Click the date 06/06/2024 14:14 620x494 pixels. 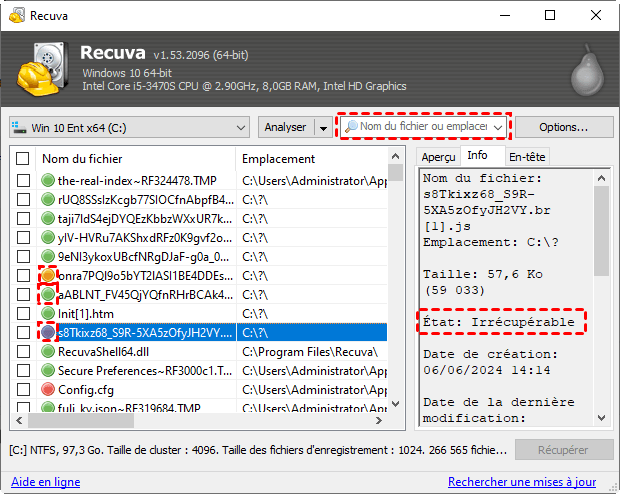(x=486, y=370)
